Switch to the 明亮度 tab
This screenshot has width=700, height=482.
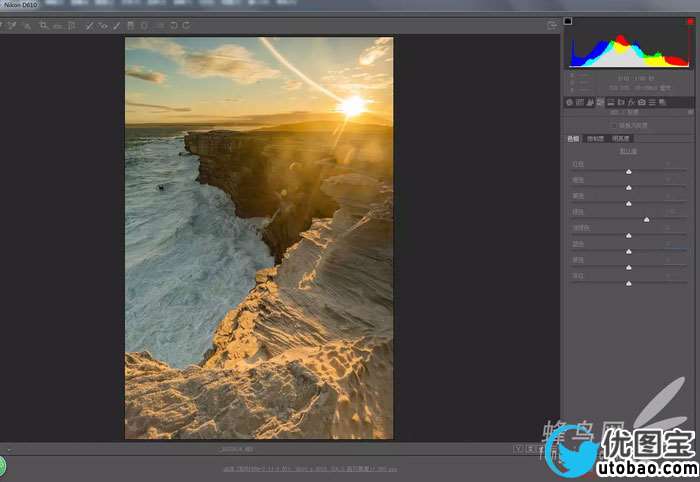pyautogui.click(x=621, y=139)
